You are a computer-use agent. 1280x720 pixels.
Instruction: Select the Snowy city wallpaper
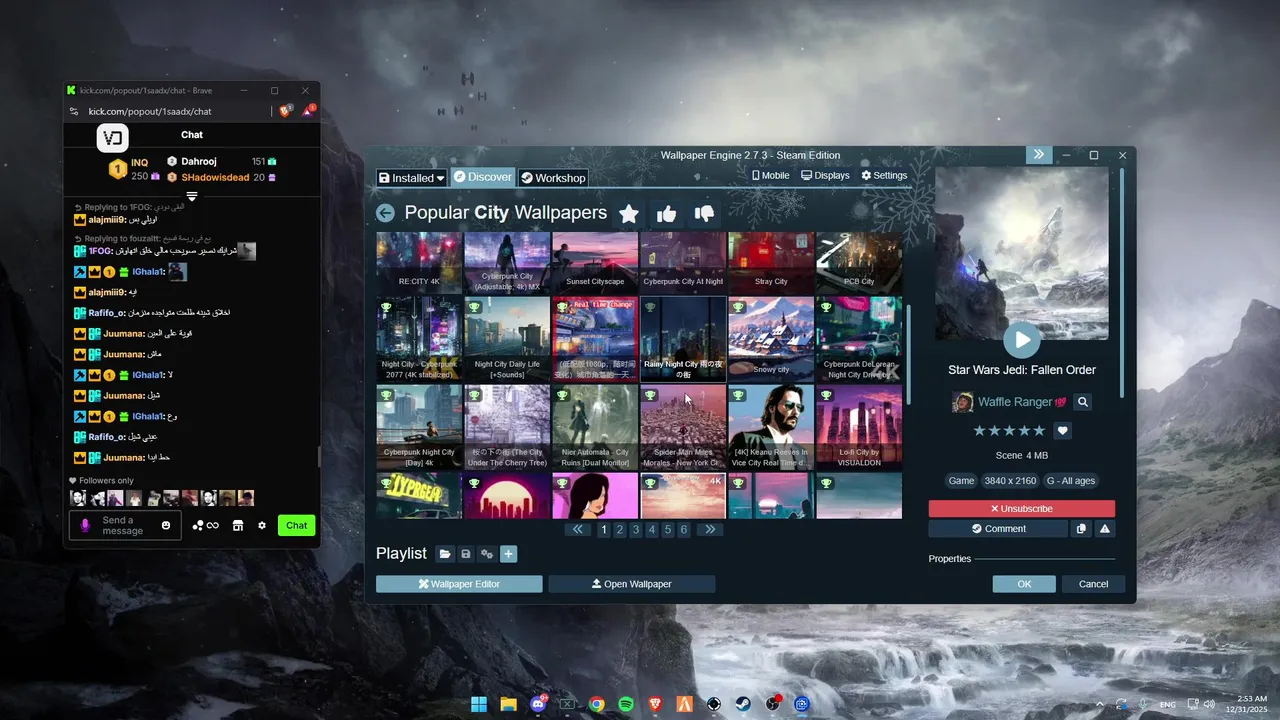(771, 339)
